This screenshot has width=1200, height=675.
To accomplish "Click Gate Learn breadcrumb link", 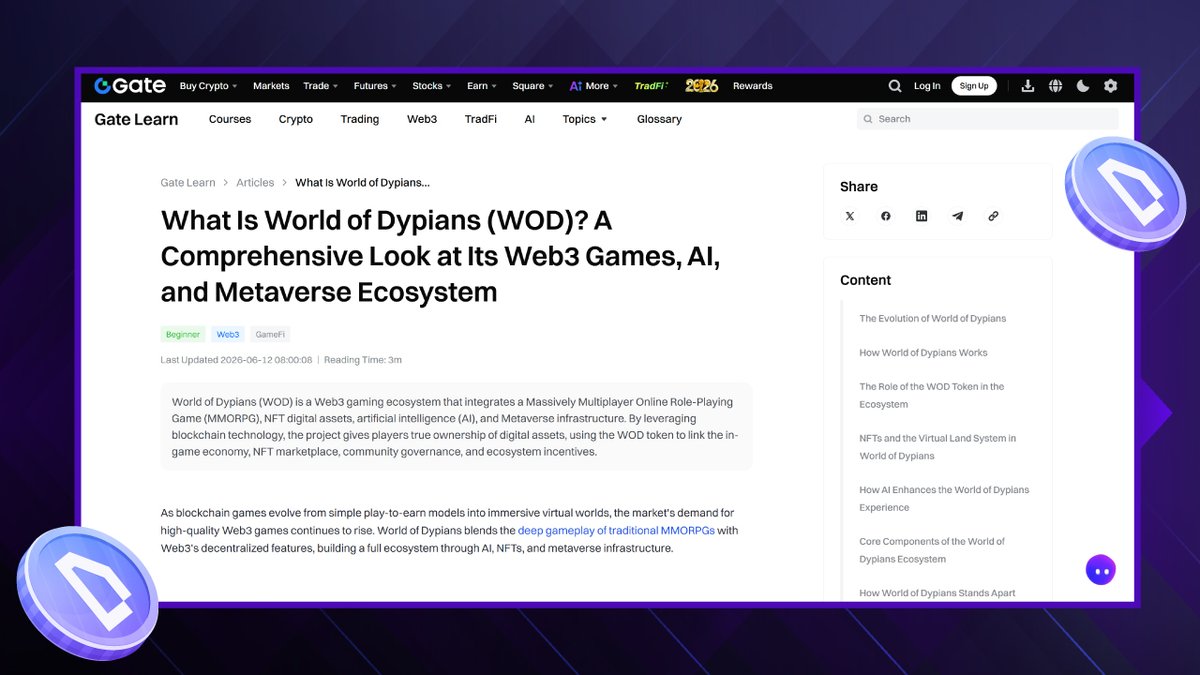I will [188, 183].
